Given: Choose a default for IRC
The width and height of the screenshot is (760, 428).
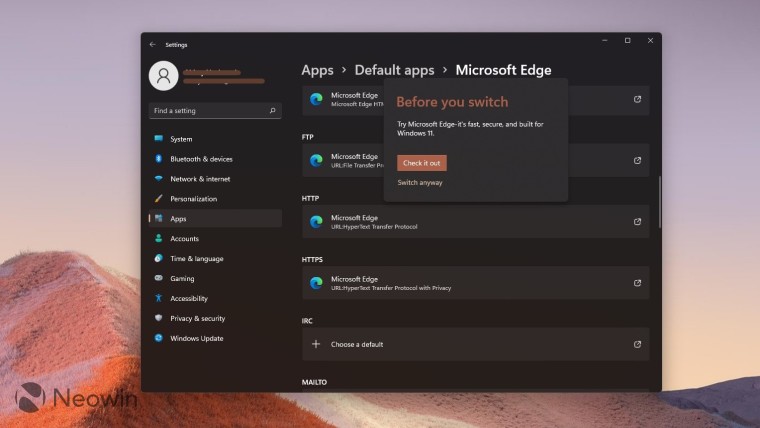Looking at the screenshot, I should (475, 344).
